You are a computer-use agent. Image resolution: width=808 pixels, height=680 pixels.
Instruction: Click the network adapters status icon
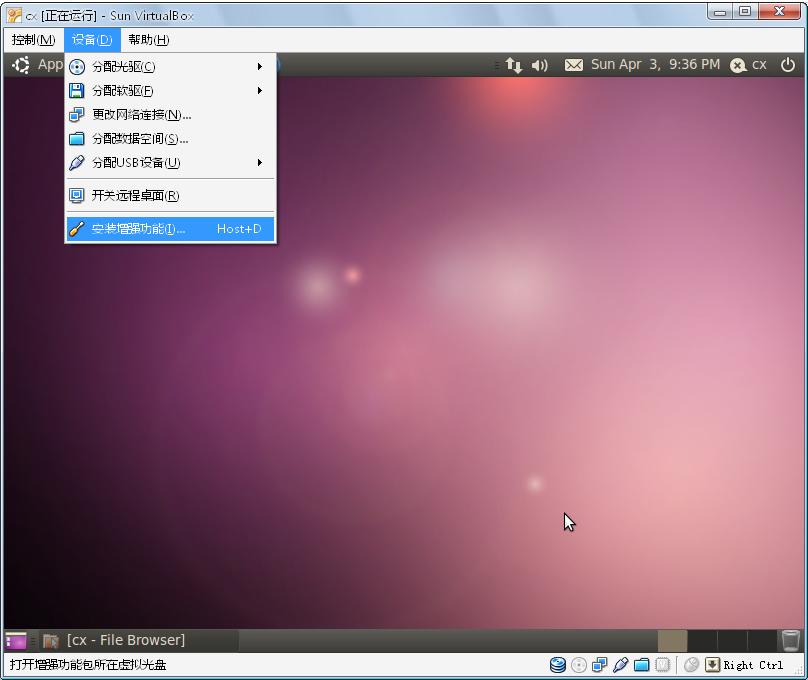599,665
